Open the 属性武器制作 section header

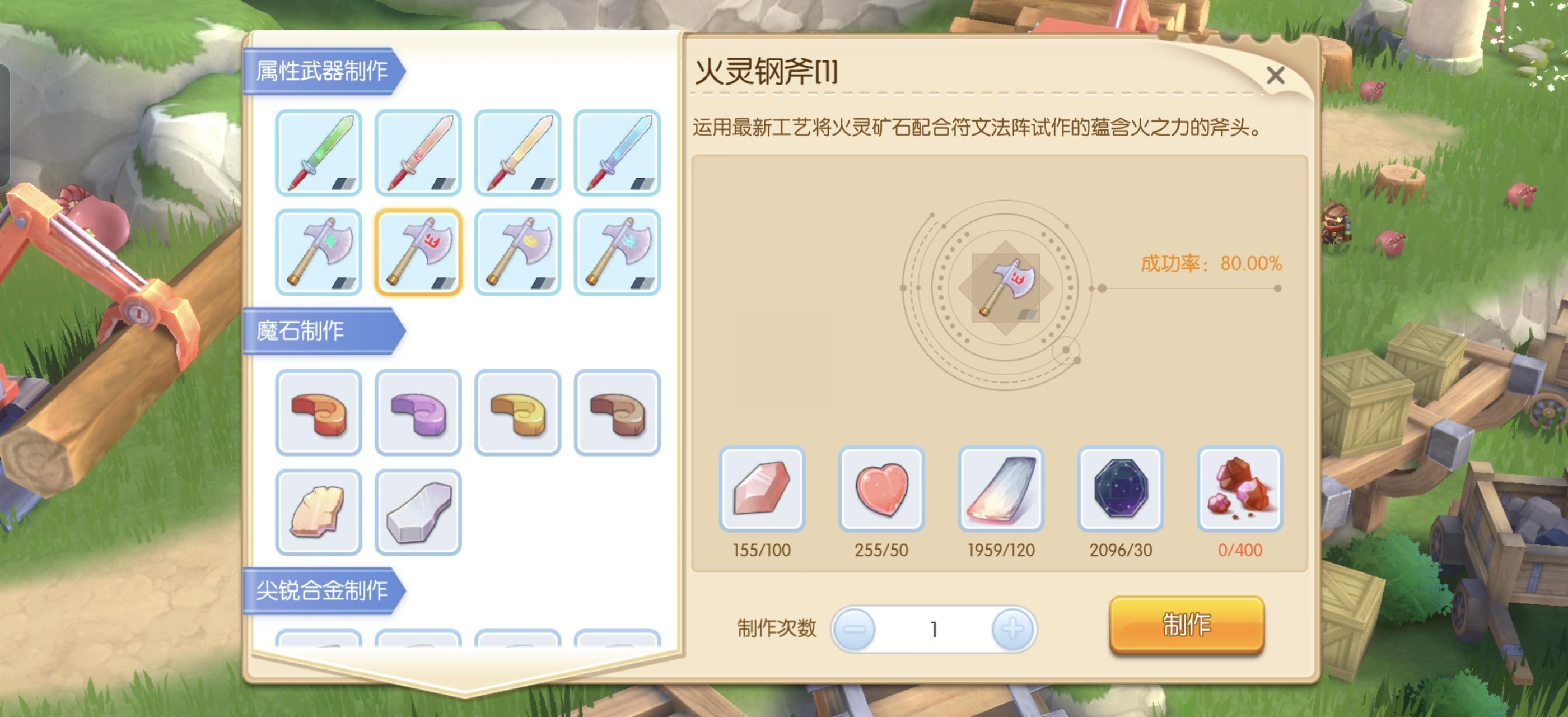pyautogui.click(x=323, y=71)
